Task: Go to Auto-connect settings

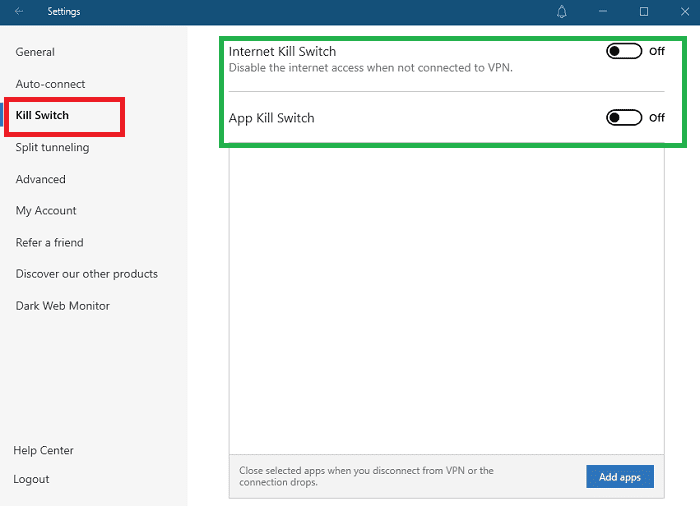Action: click(x=50, y=84)
